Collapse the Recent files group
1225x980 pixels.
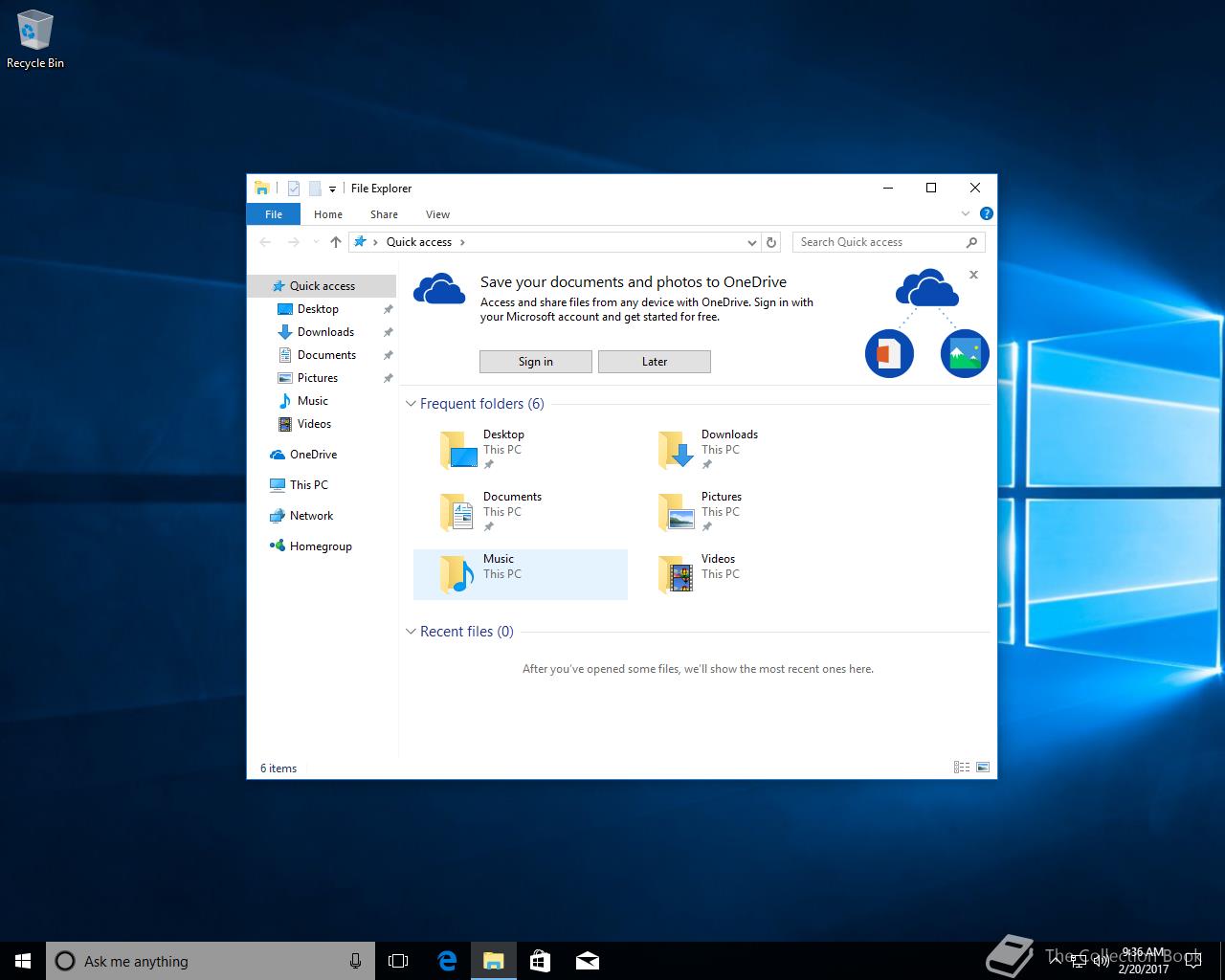pyautogui.click(x=411, y=632)
